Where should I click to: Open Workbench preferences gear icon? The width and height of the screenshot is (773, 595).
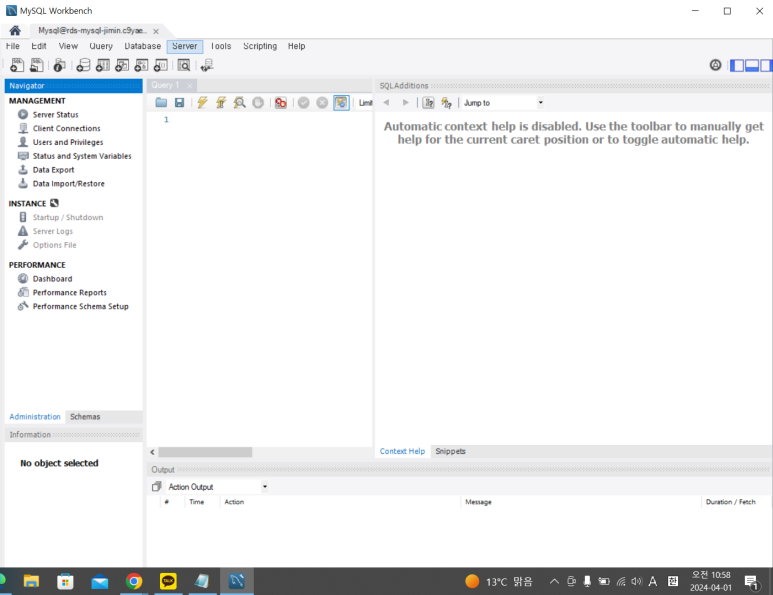[x=715, y=65]
